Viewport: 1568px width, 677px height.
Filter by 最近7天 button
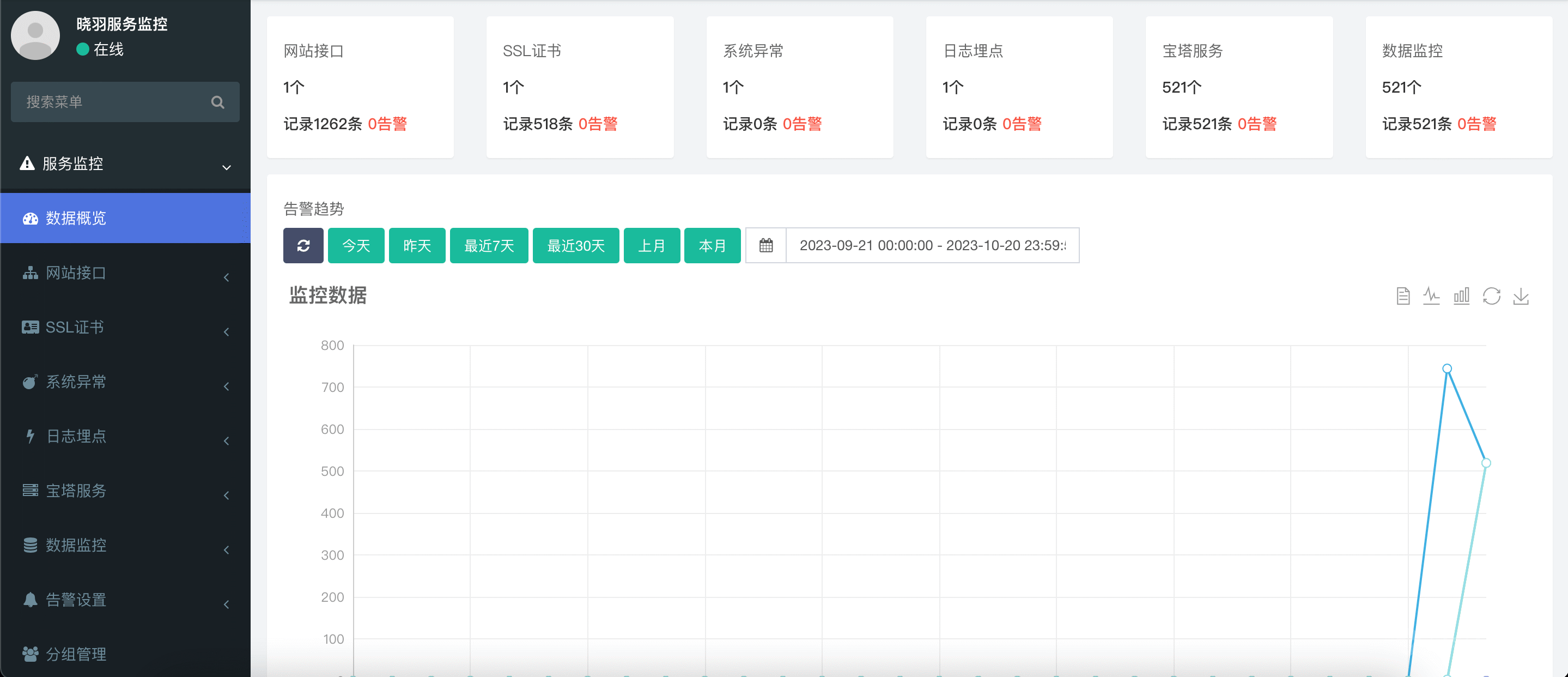[x=489, y=245]
